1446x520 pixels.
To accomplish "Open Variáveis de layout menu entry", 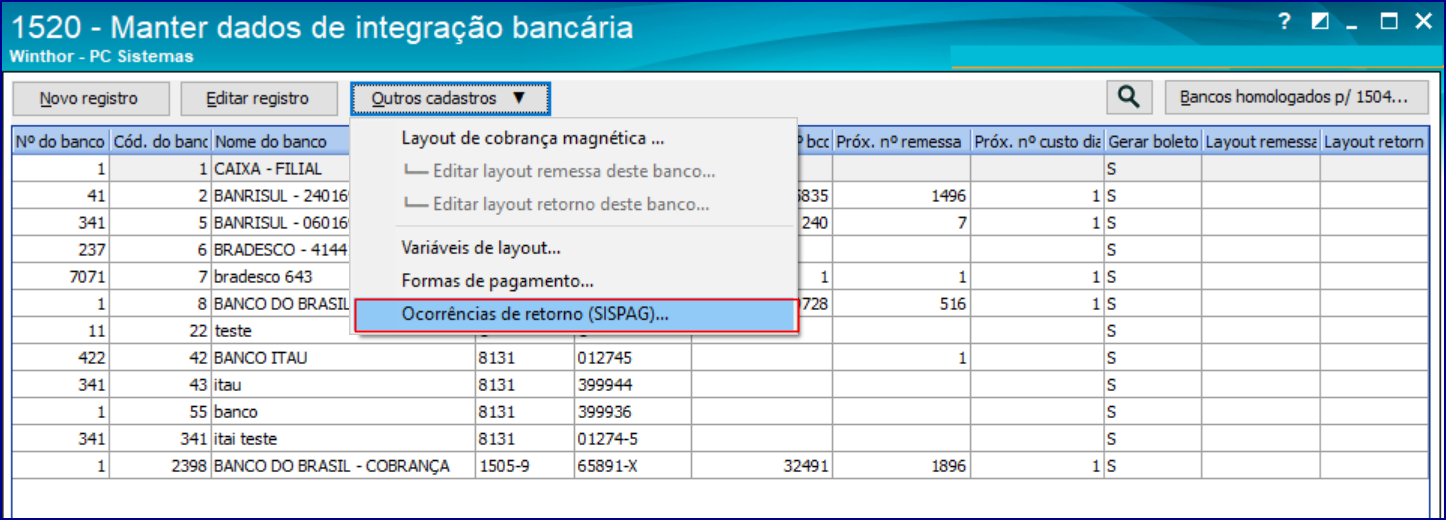I will pyautogui.click(x=481, y=247).
